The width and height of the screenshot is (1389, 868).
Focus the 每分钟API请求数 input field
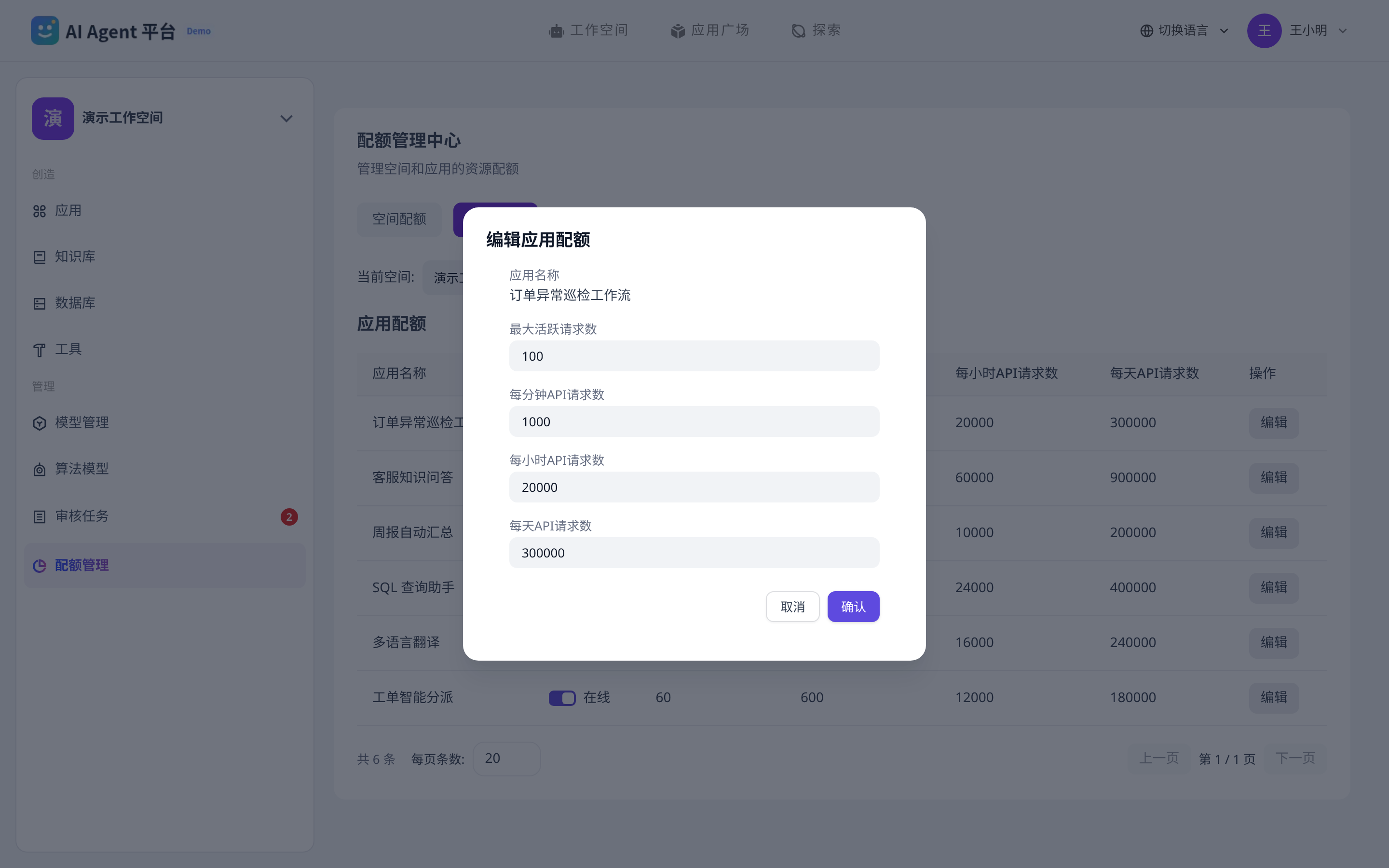(x=694, y=421)
